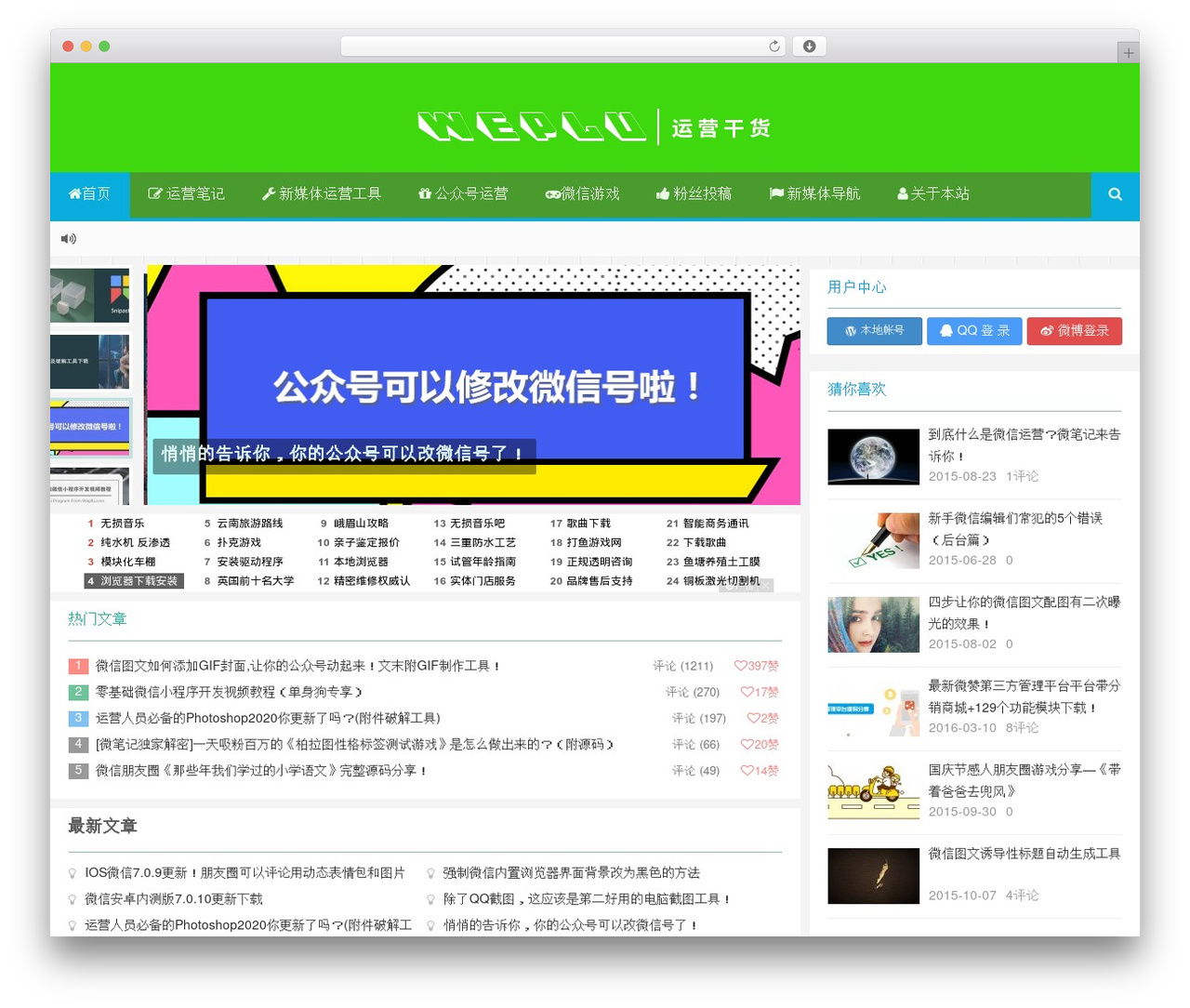
Task: Click the WEELU 运营干货 site logo
Action: pos(595,126)
